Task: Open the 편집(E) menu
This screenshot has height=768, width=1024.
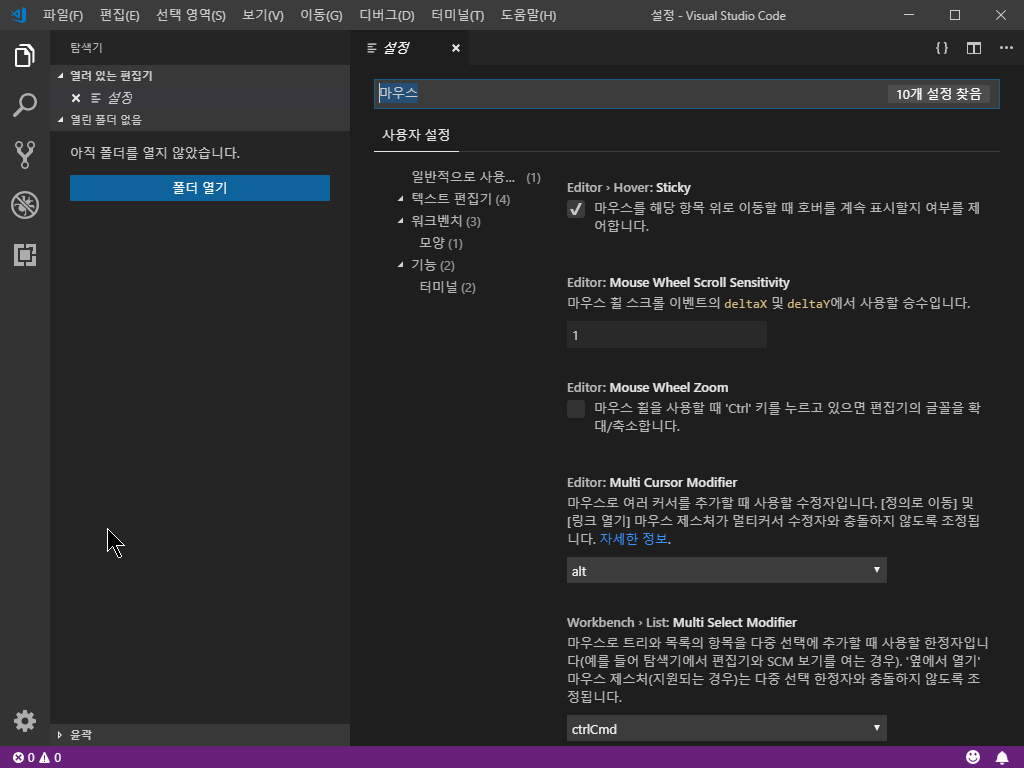Action: point(120,15)
